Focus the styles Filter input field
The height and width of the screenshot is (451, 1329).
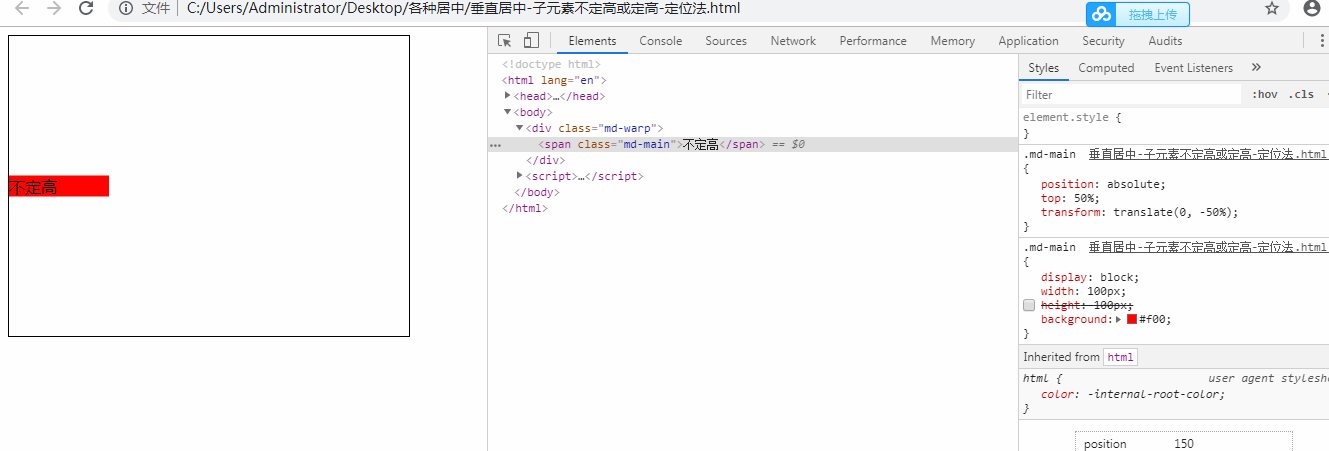pyautogui.click(x=1130, y=95)
